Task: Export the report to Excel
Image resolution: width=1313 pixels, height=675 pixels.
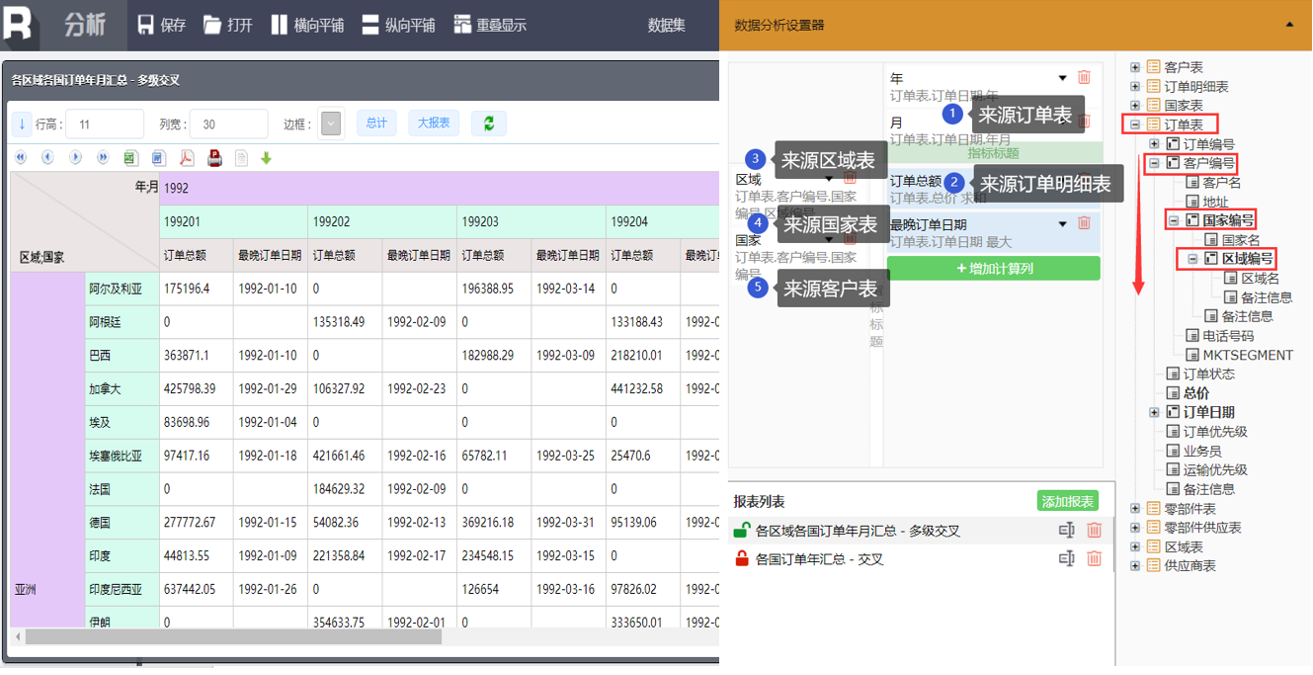Action: pyautogui.click(x=130, y=158)
